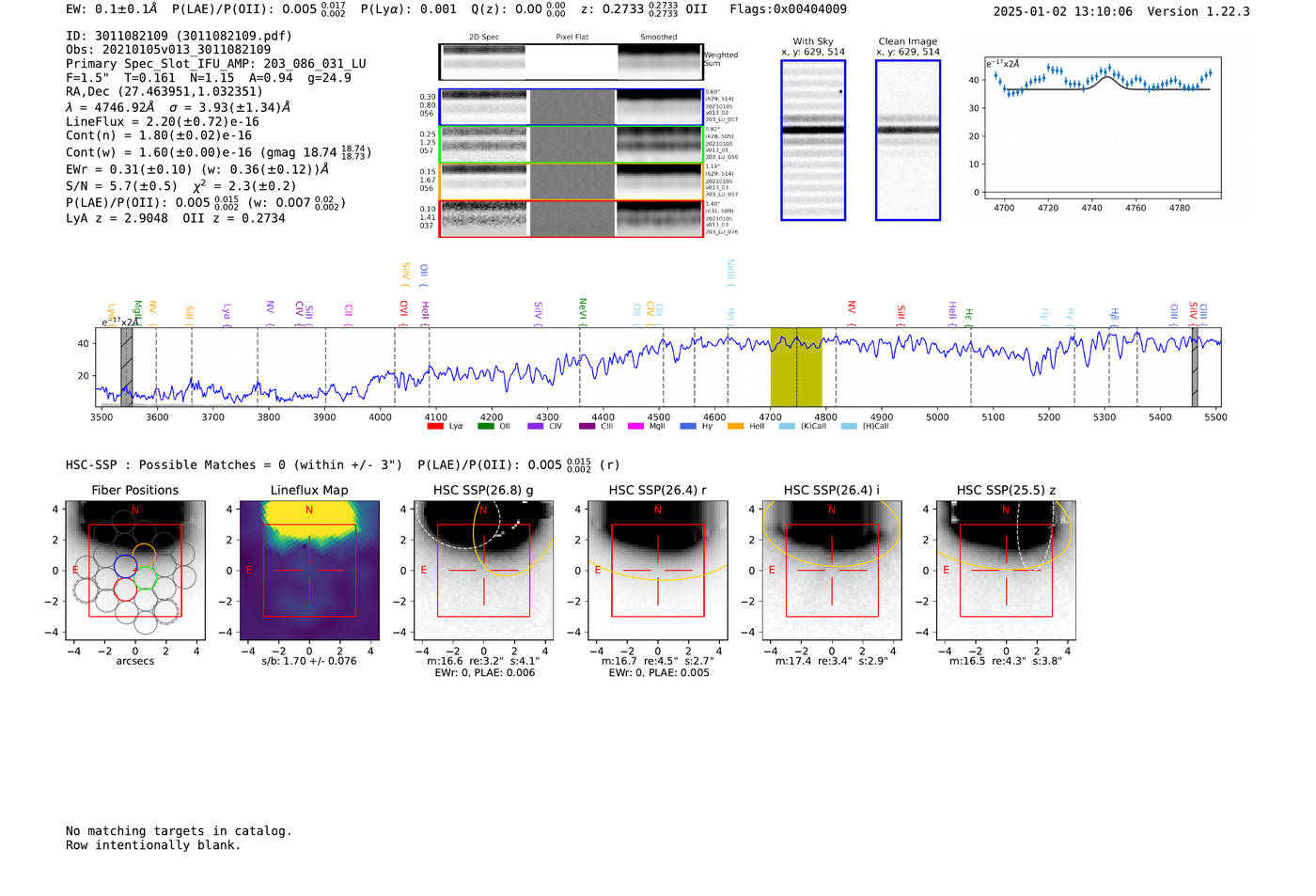Viewport: 1316px width, 896px height.
Task: Click the Gaussian line fit plot
Action: click(1103, 128)
